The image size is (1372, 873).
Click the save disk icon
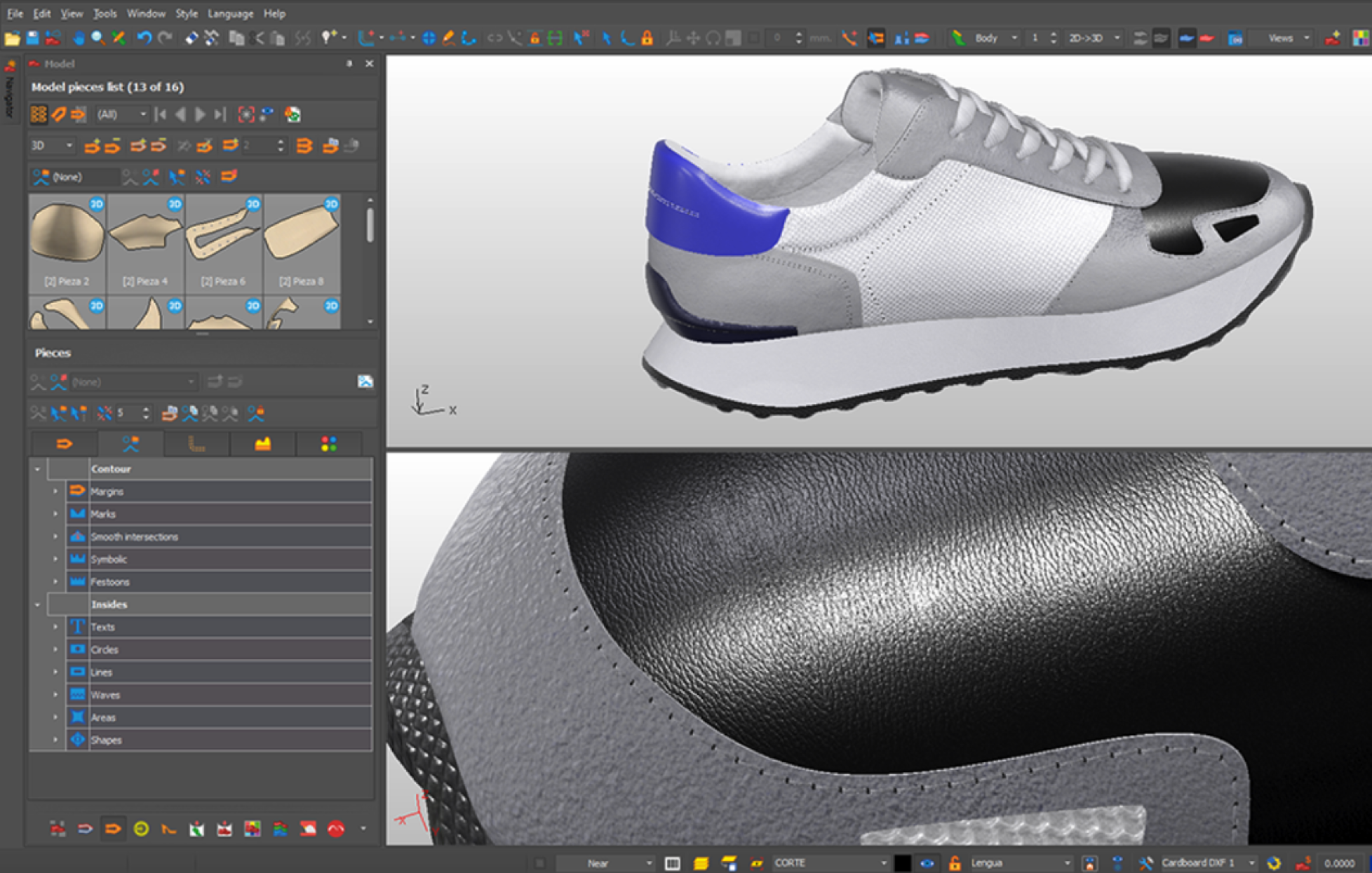click(x=32, y=38)
